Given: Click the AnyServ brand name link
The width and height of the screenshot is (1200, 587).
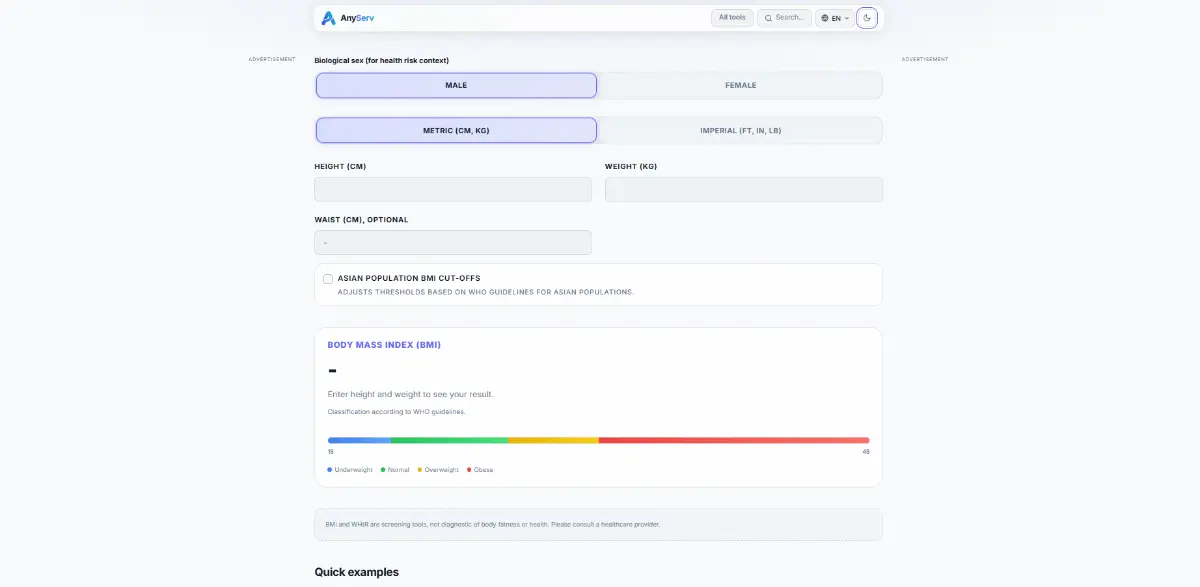Looking at the screenshot, I should coord(357,18).
